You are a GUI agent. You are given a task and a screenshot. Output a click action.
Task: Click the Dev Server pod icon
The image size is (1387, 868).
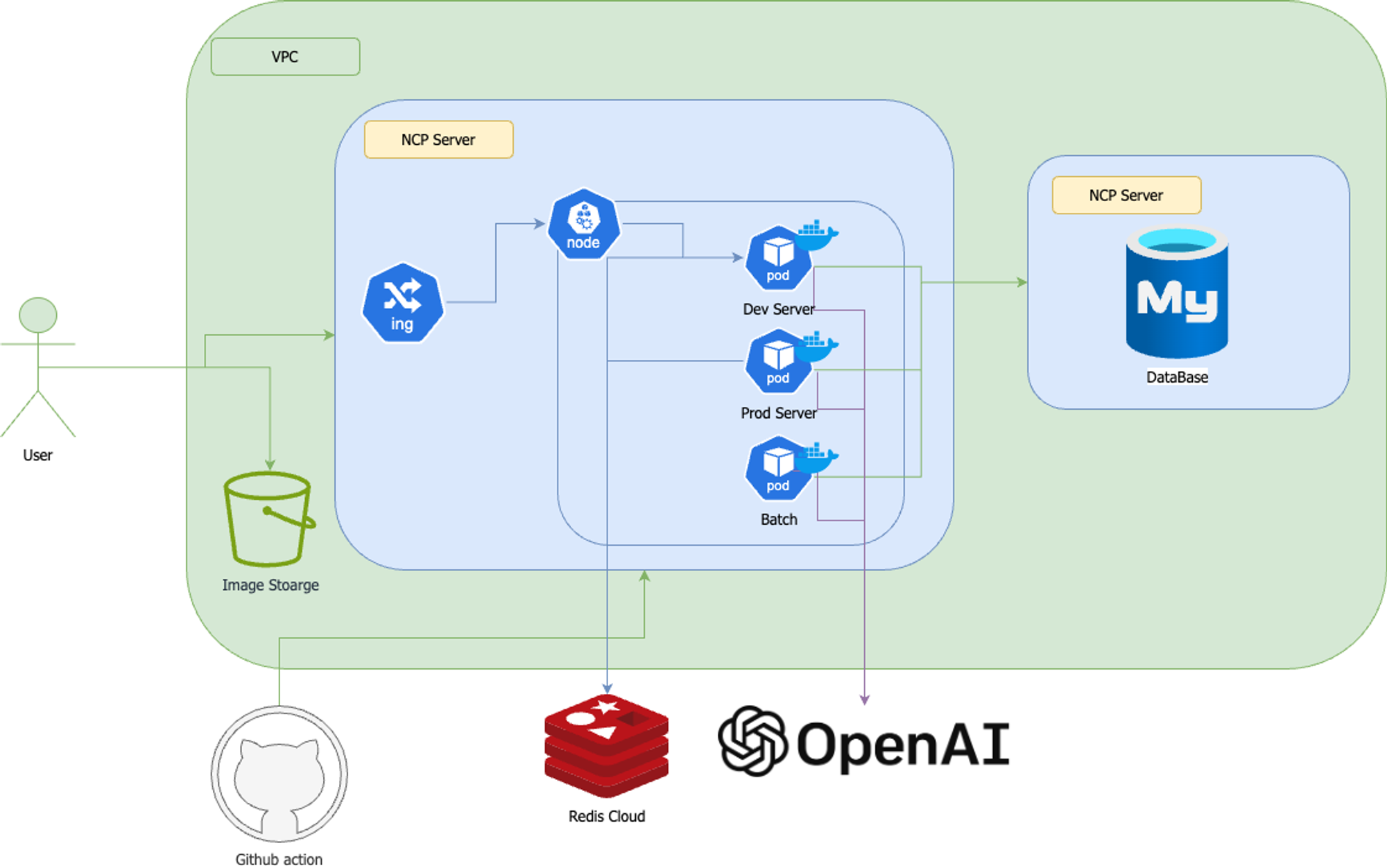click(777, 259)
